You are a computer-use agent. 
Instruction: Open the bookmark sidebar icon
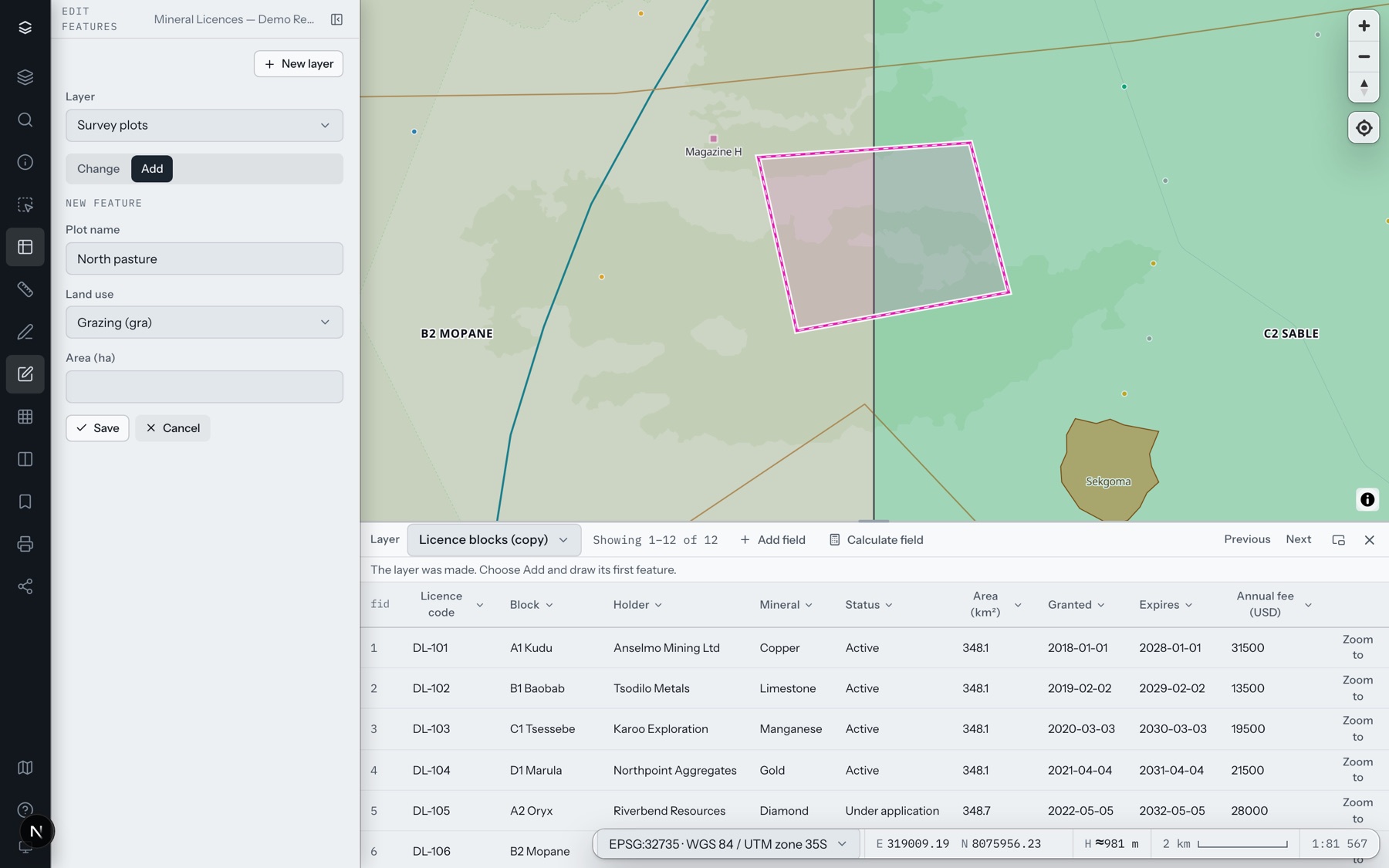[25, 502]
